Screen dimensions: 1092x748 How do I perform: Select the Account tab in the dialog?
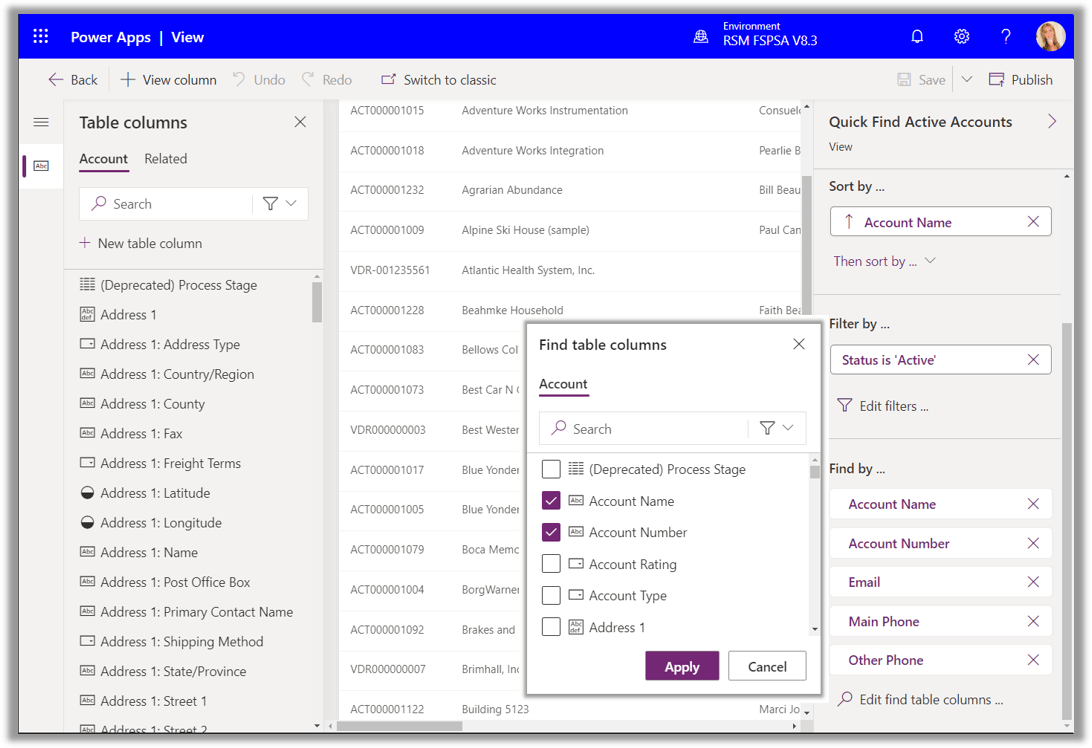coord(563,384)
